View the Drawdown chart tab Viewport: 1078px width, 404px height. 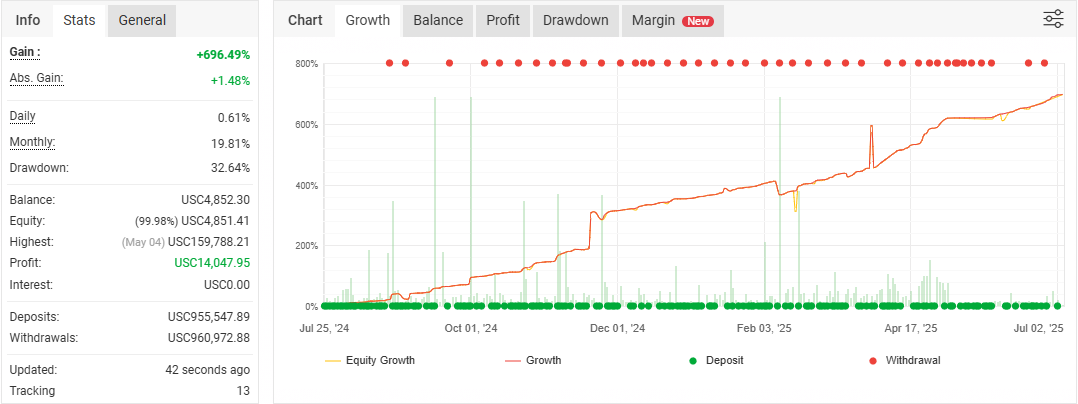click(576, 20)
